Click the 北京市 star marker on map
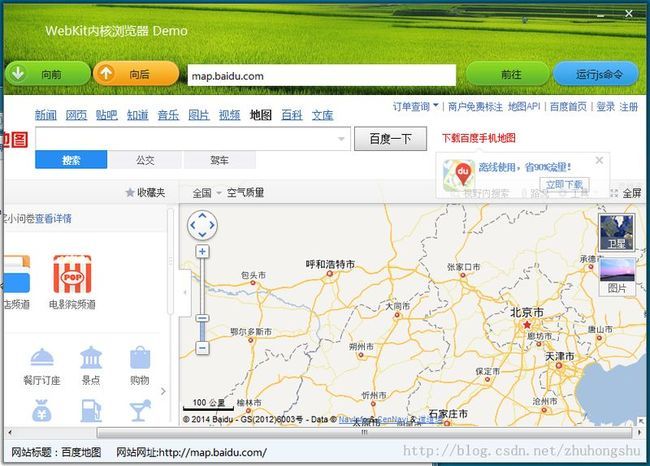Image resolution: width=650 pixels, height=466 pixels. 527,325
